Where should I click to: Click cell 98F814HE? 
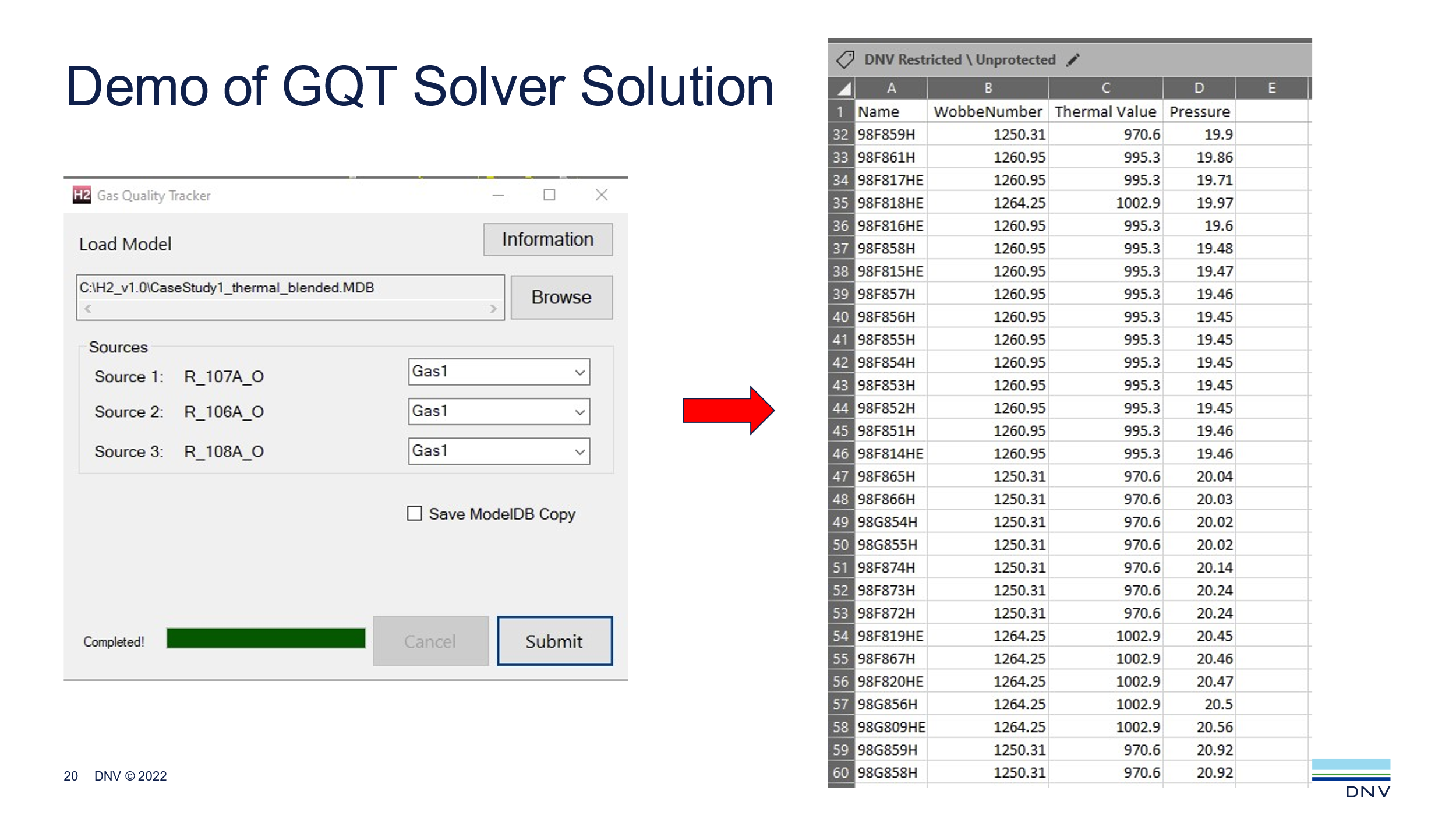pos(890,454)
